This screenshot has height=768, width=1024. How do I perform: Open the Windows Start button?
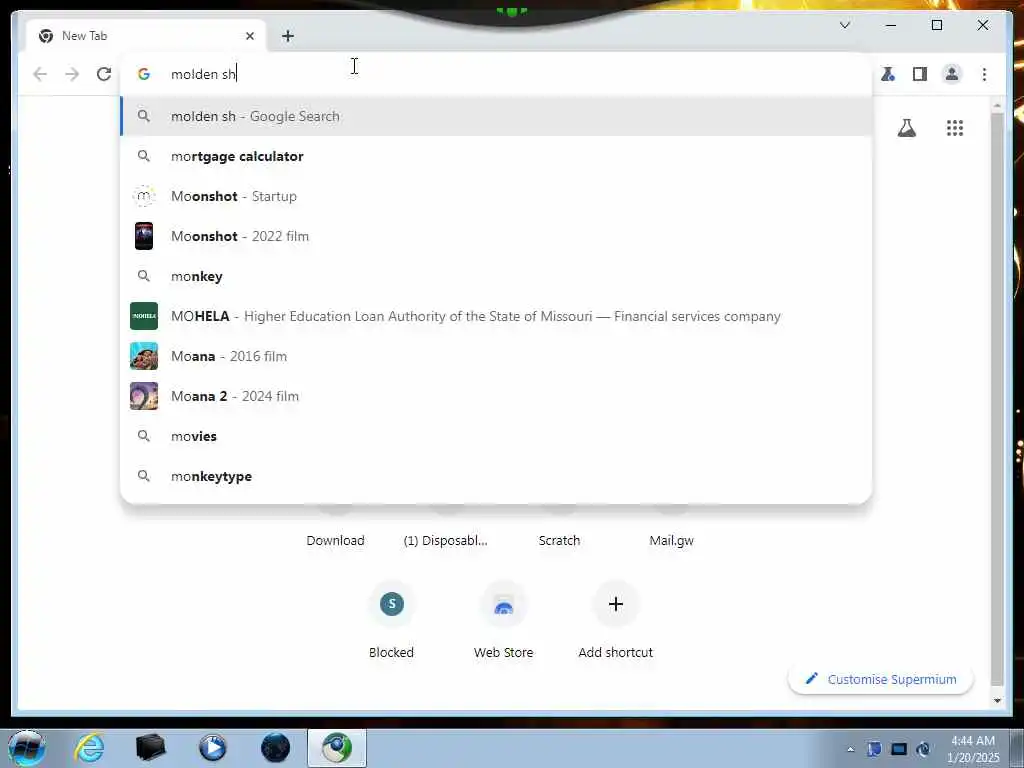click(27, 748)
